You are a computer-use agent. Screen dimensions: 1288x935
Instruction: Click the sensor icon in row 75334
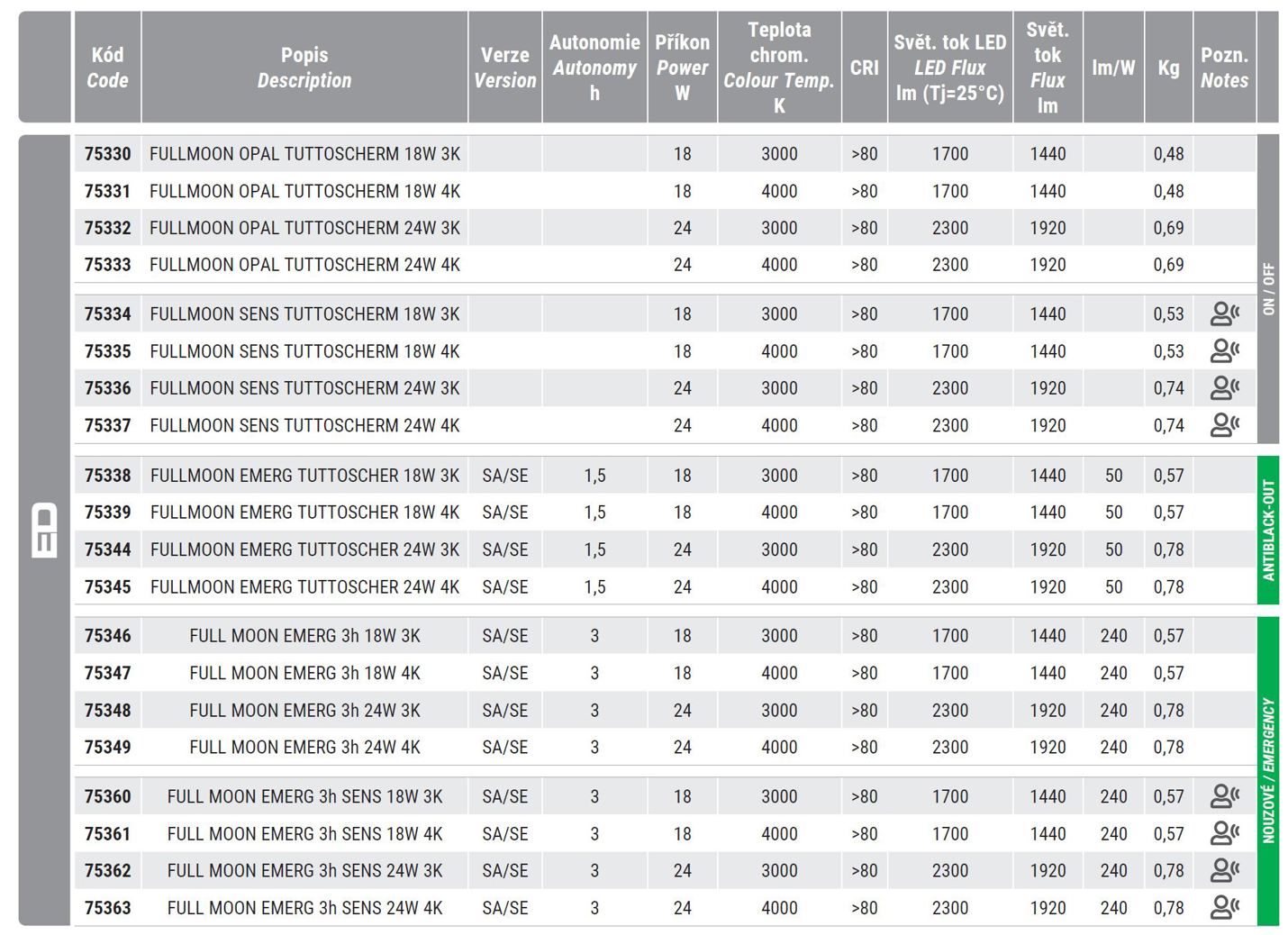(x=1224, y=313)
